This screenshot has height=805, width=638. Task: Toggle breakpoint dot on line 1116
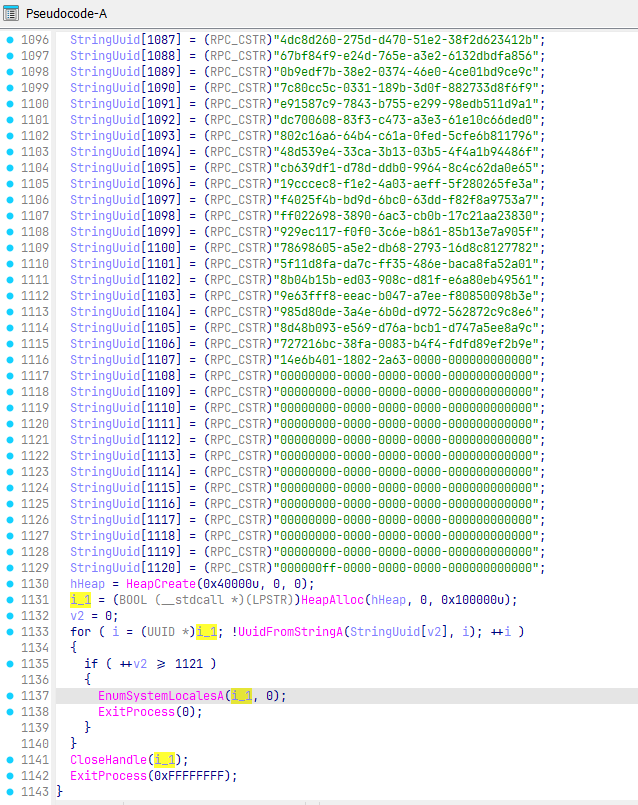click(9, 359)
